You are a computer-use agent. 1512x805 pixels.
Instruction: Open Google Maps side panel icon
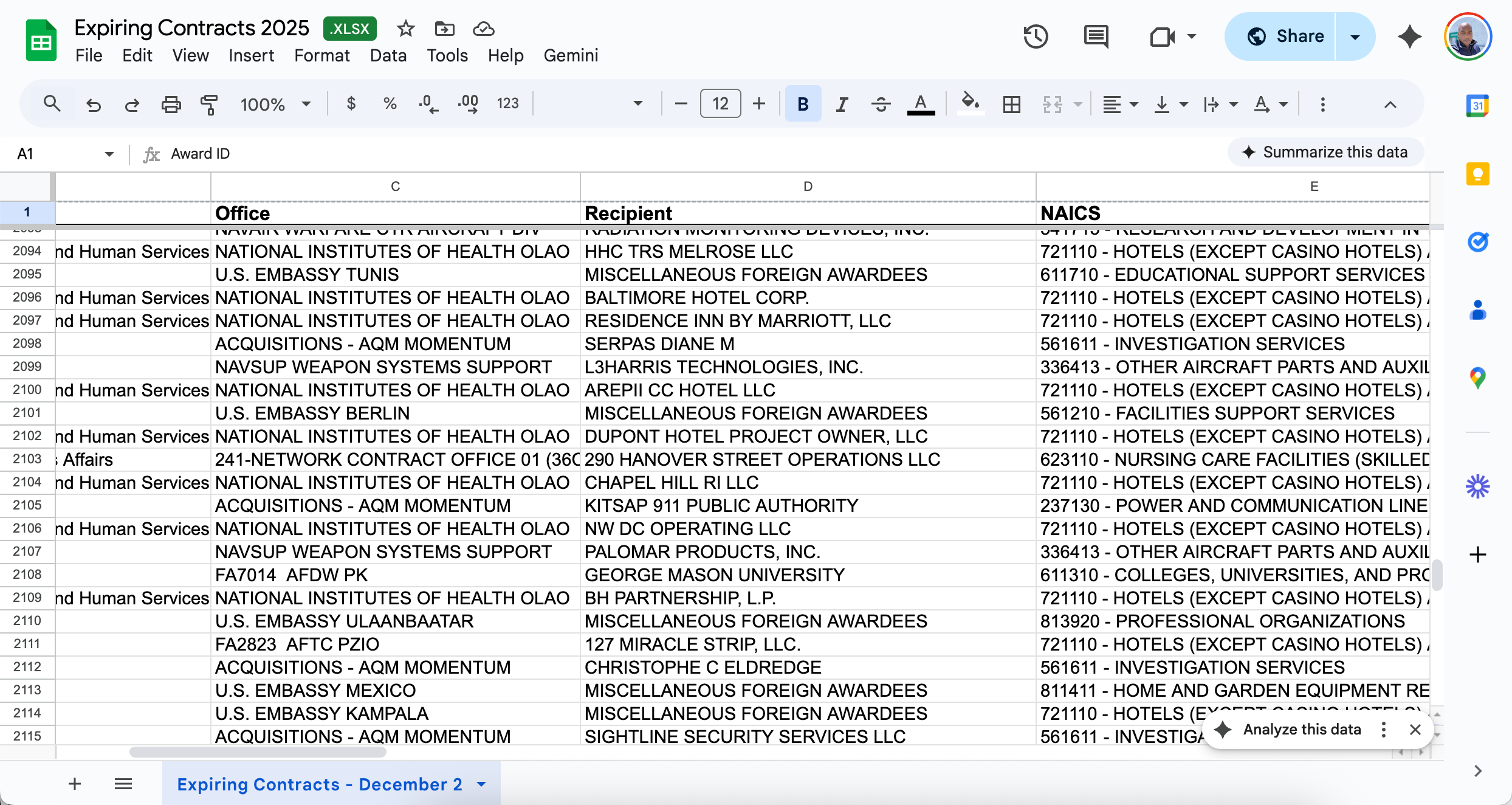pyautogui.click(x=1477, y=378)
